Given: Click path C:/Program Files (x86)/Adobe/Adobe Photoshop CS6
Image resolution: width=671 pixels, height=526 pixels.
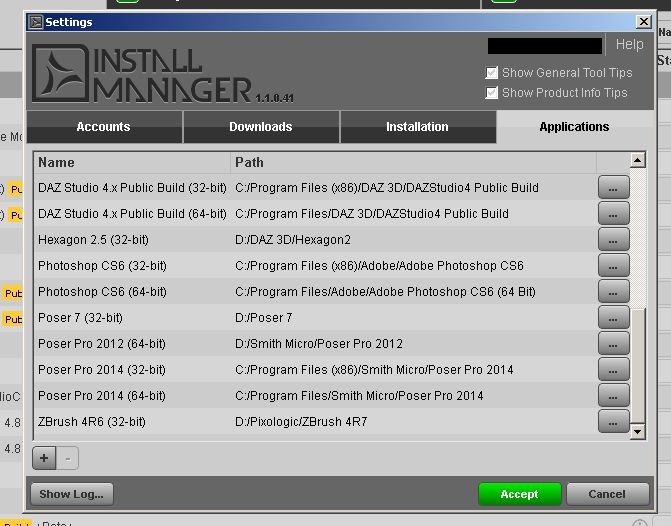Looking at the screenshot, I should click(380, 266).
